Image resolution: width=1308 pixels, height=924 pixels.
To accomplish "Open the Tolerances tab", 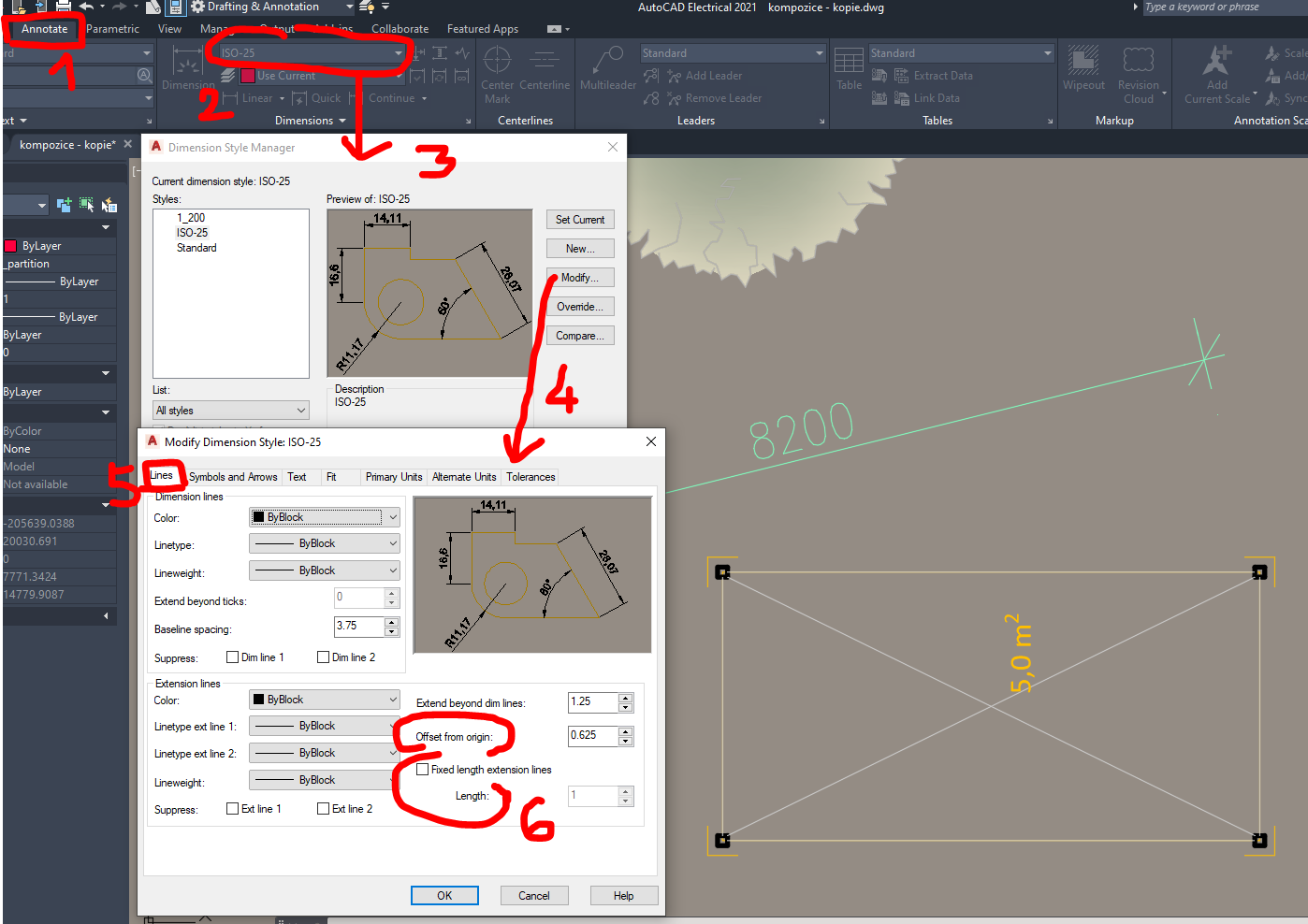I will [530, 477].
